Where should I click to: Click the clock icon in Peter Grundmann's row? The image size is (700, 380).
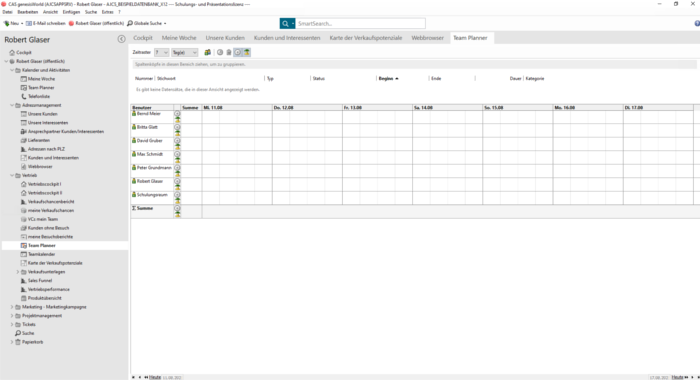click(x=177, y=168)
